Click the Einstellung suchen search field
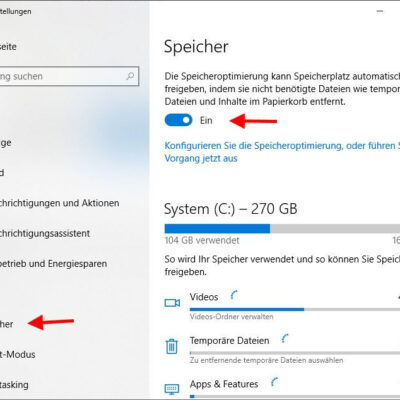The width and height of the screenshot is (400, 400). 69,76
